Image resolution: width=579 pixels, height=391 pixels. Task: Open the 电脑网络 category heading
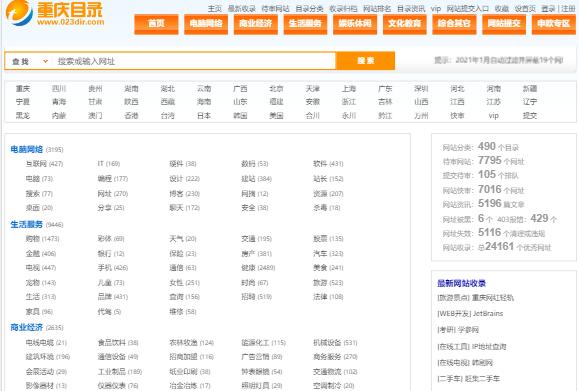pos(27,149)
